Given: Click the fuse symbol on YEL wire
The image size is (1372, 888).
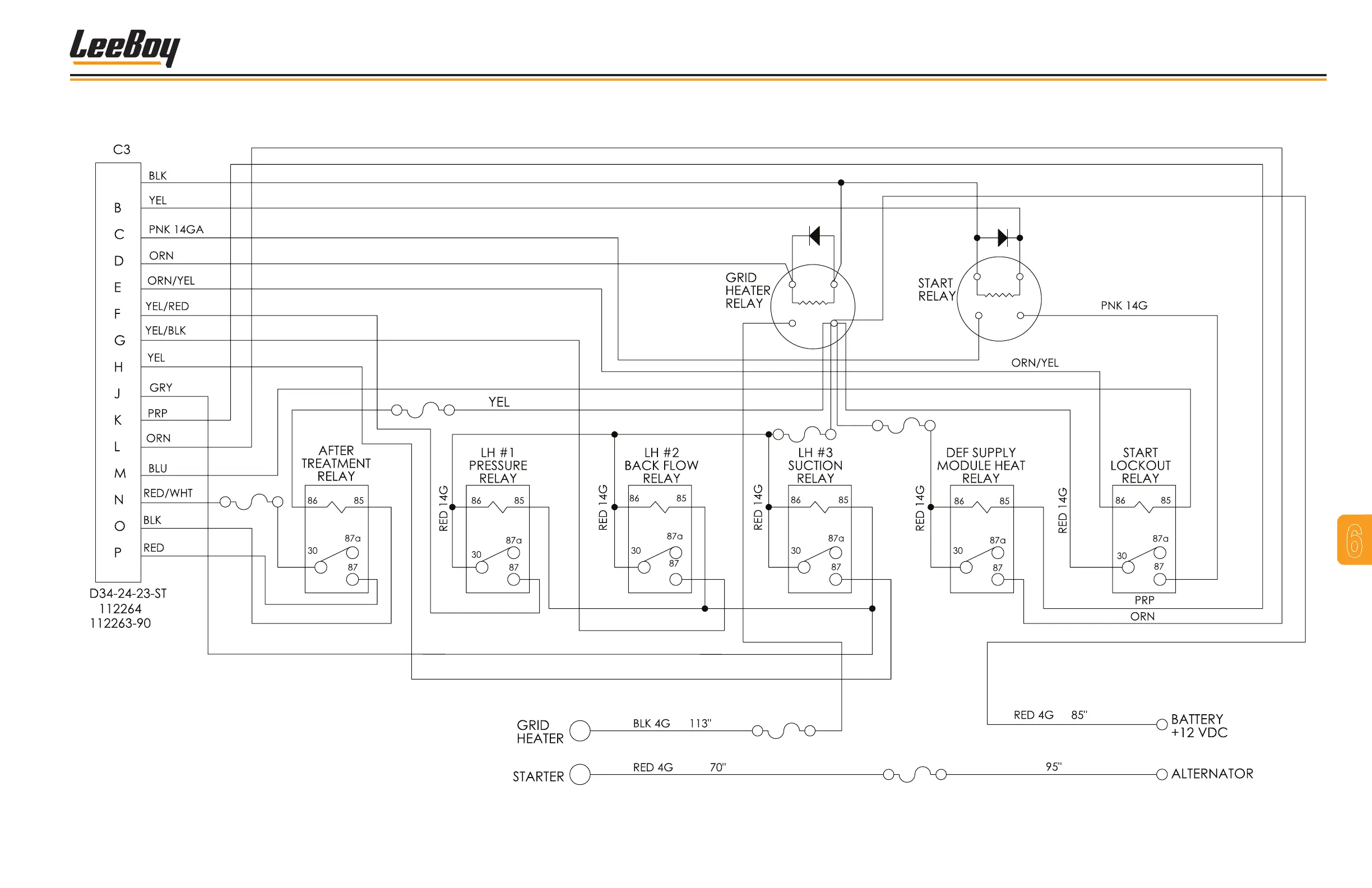Looking at the screenshot, I should (x=423, y=410).
